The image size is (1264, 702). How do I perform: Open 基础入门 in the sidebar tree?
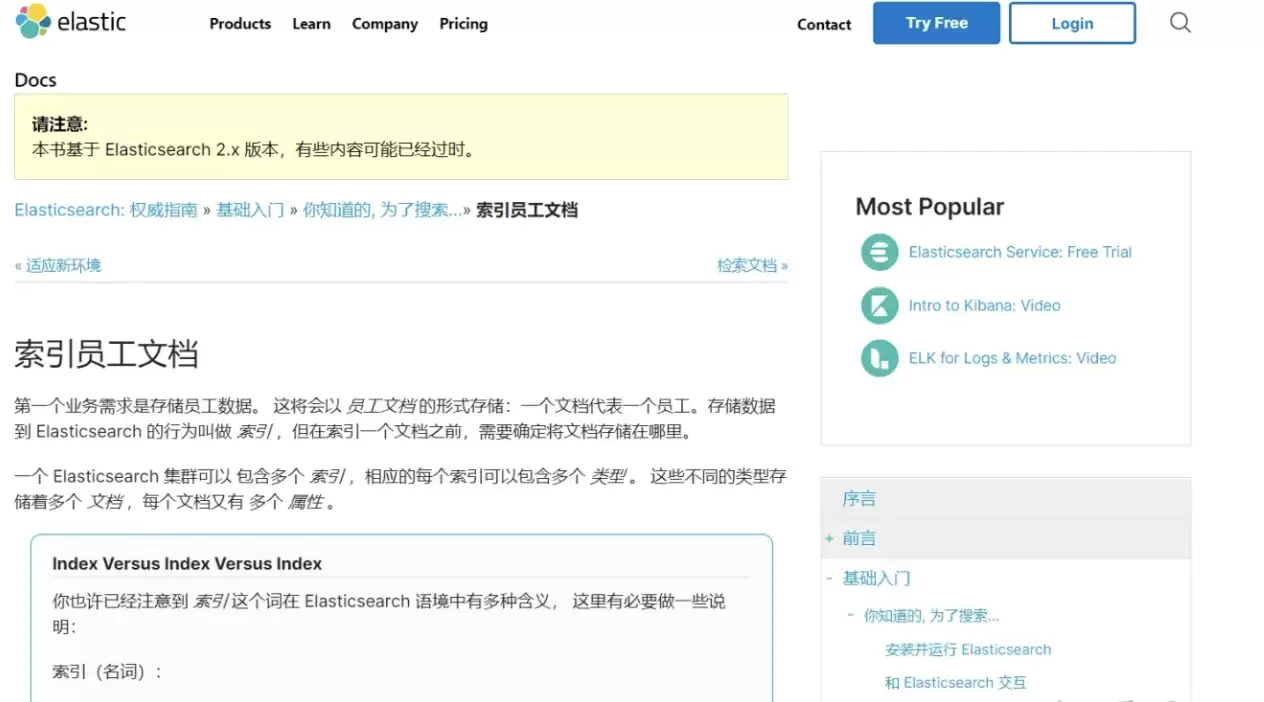(876, 578)
